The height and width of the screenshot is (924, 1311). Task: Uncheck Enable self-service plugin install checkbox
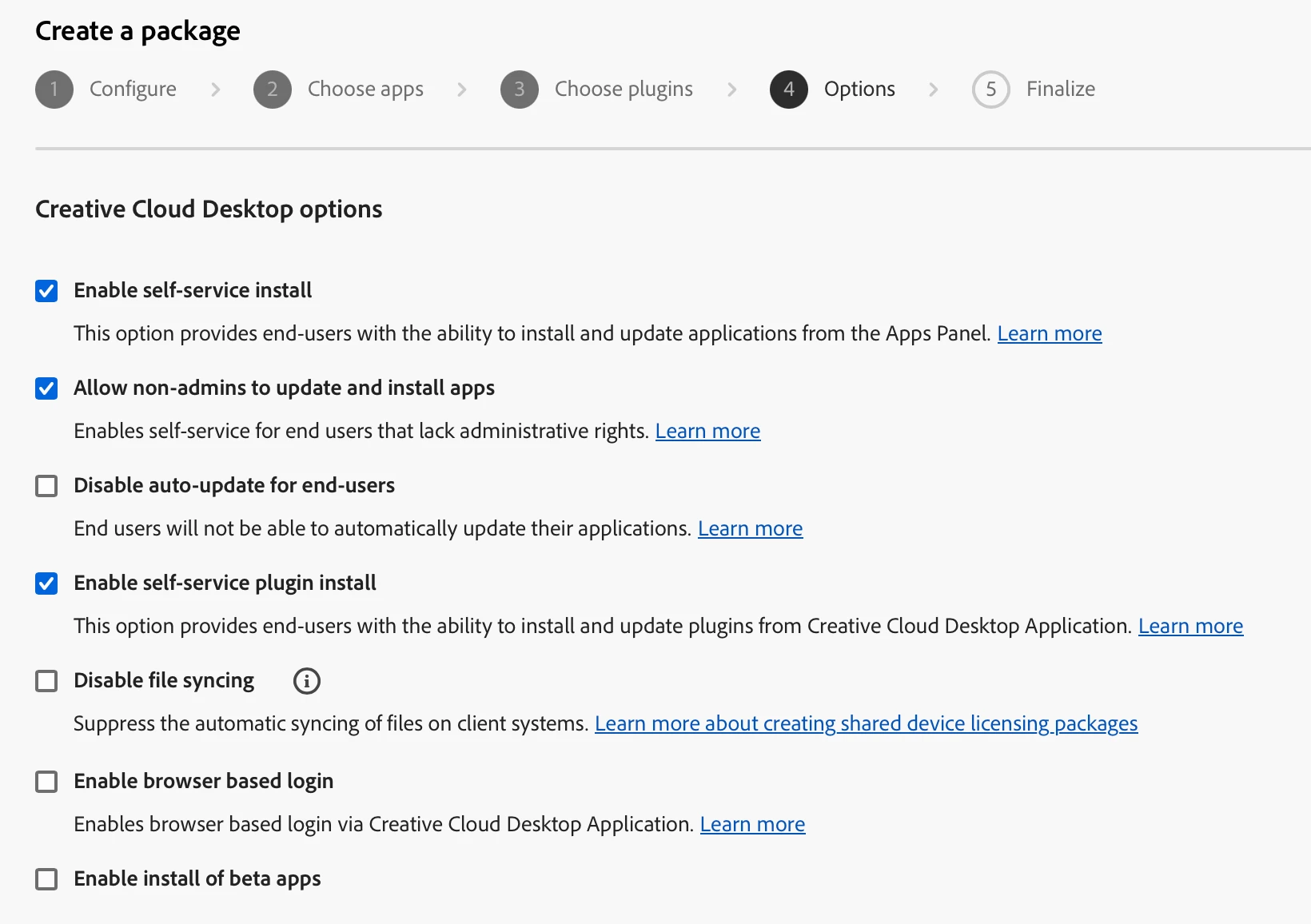[x=46, y=583]
